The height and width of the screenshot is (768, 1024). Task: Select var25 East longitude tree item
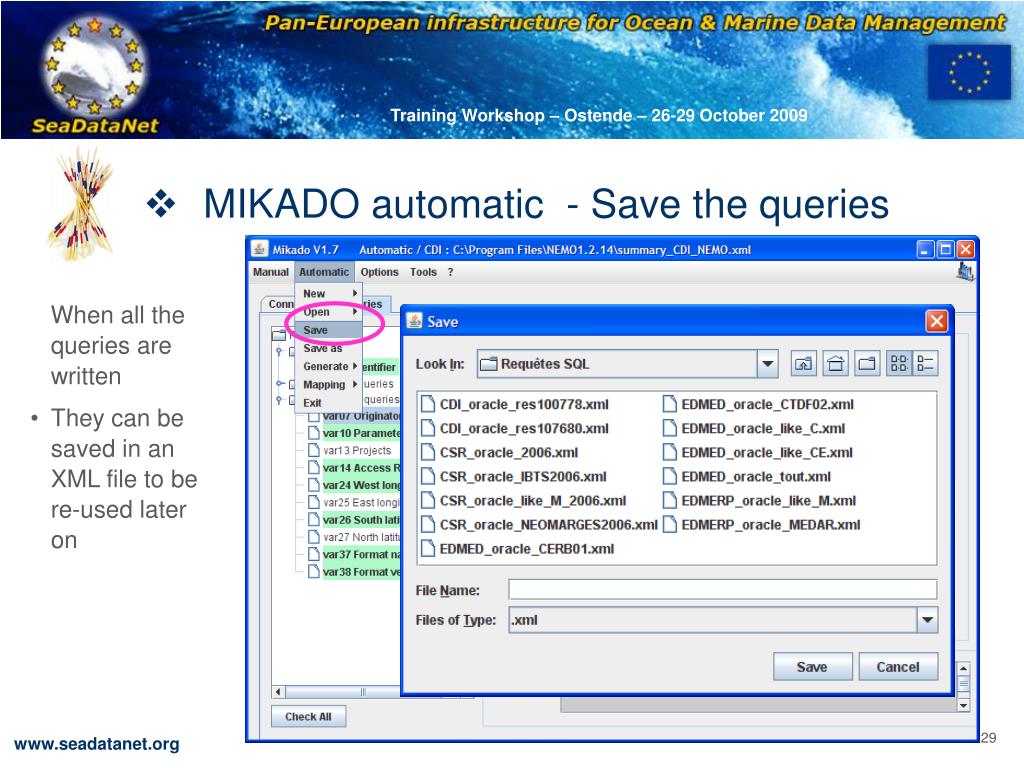[355, 503]
